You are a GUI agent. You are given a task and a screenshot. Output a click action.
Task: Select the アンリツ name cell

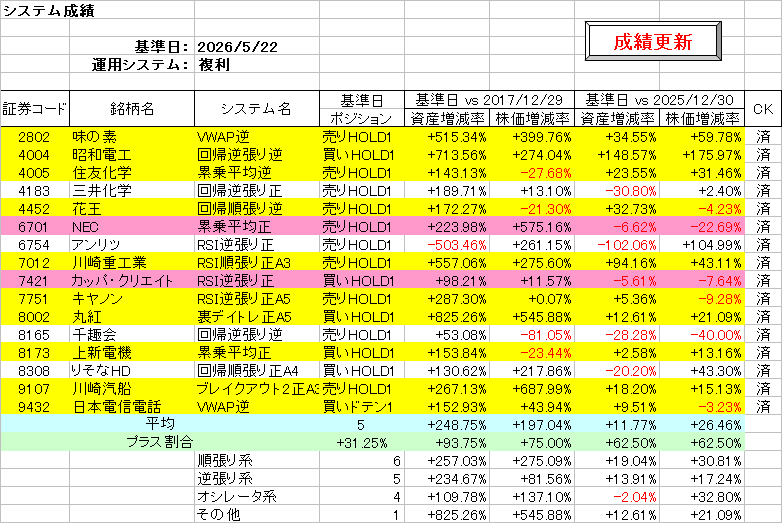(x=132, y=245)
